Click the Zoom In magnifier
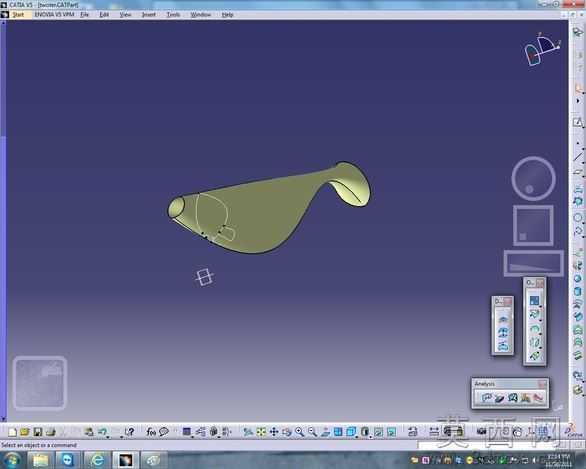Image resolution: width=586 pixels, height=469 pixels. (299, 432)
